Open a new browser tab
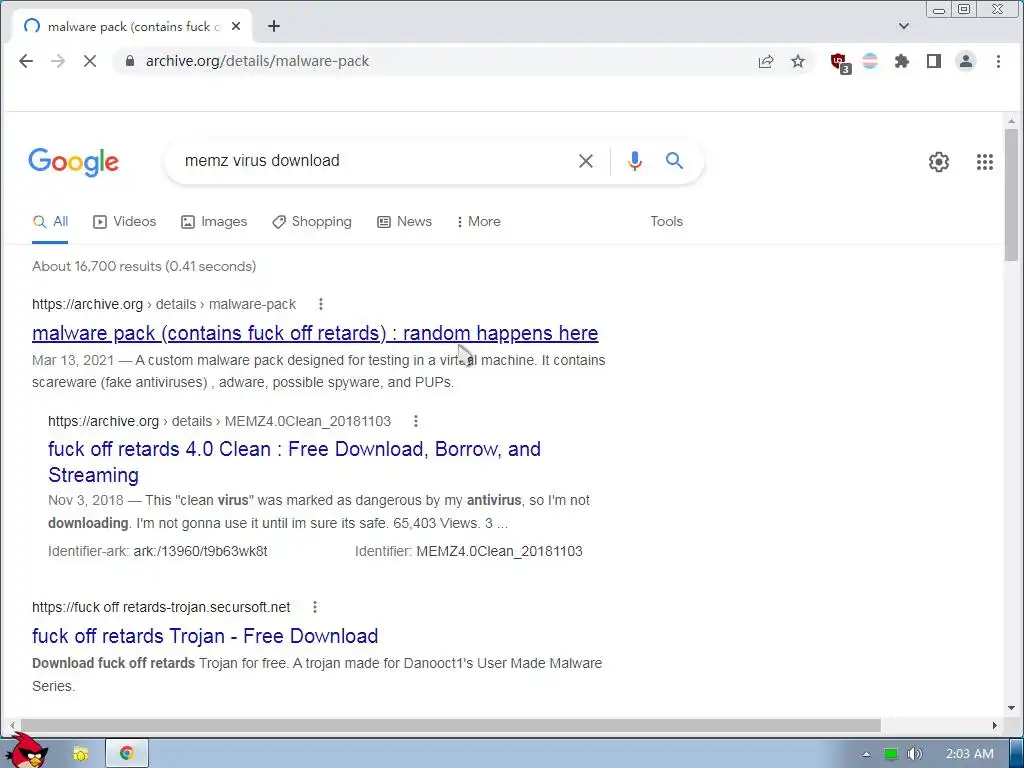The image size is (1024, 768). click(x=274, y=26)
